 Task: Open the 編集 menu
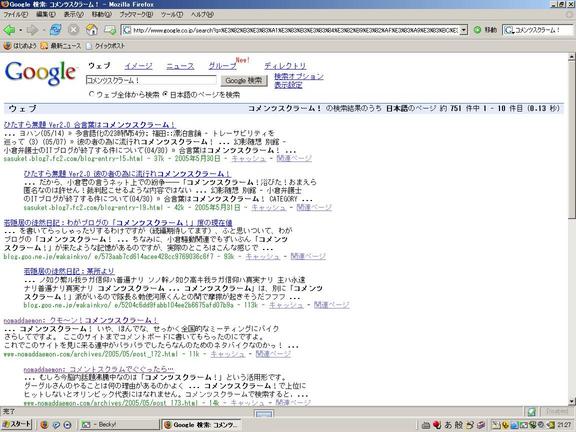pyautogui.click(x=46, y=15)
